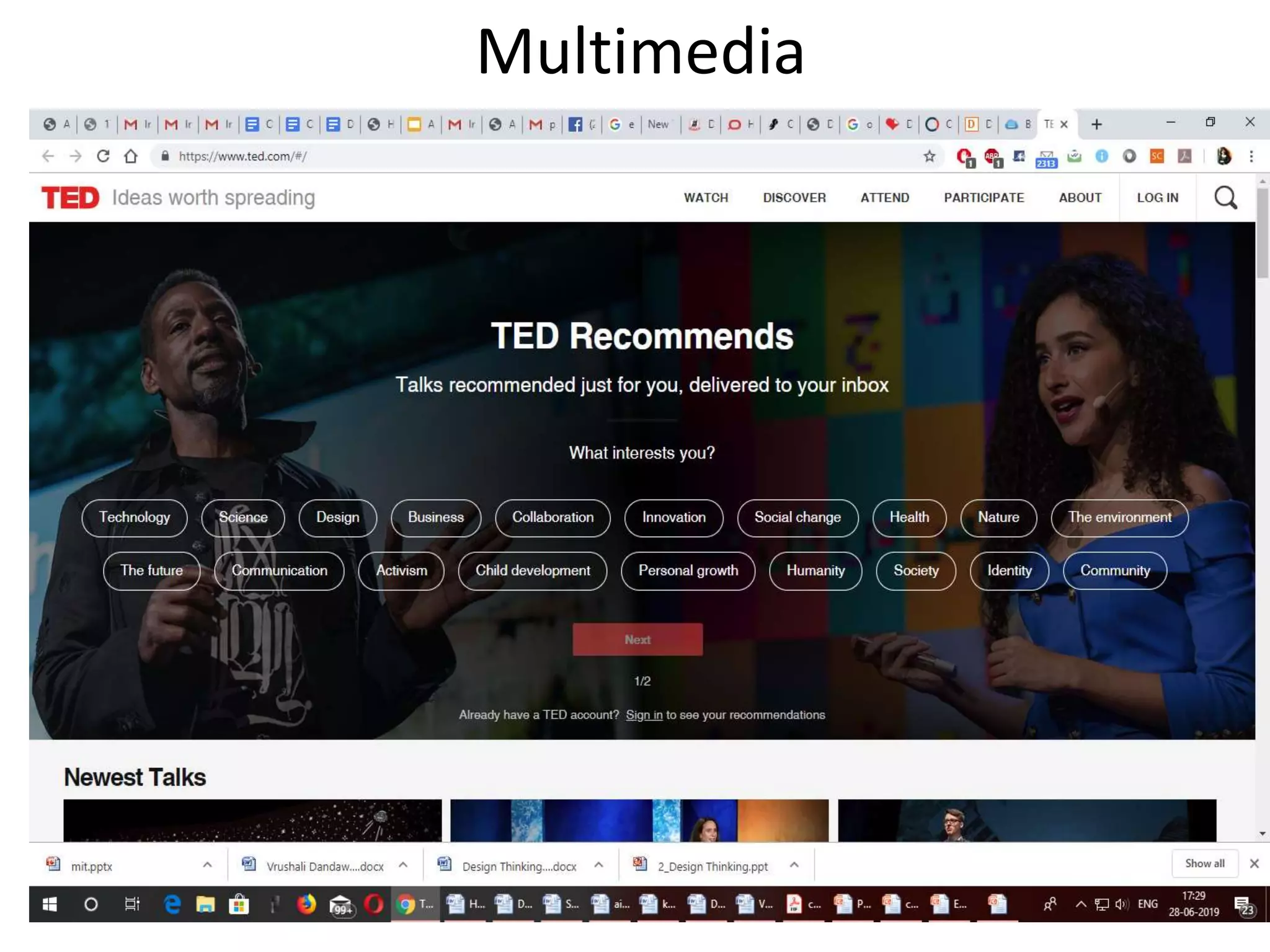1270x952 pixels.
Task: Select the Community interest pill
Action: (x=1115, y=571)
